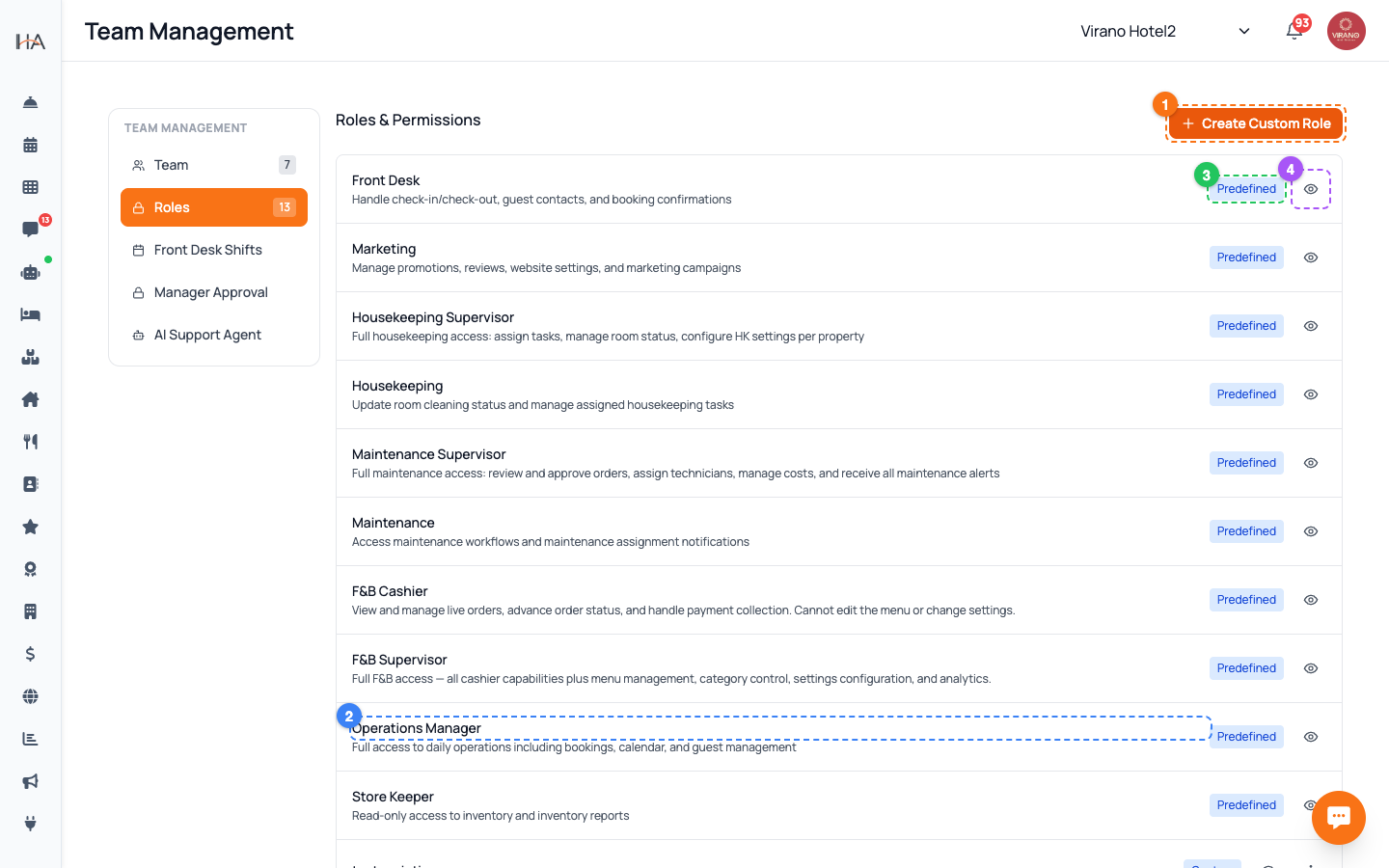1389x868 pixels.
Task: View eye icon for Operations Manager role
Action: [x=1311, y=737]
